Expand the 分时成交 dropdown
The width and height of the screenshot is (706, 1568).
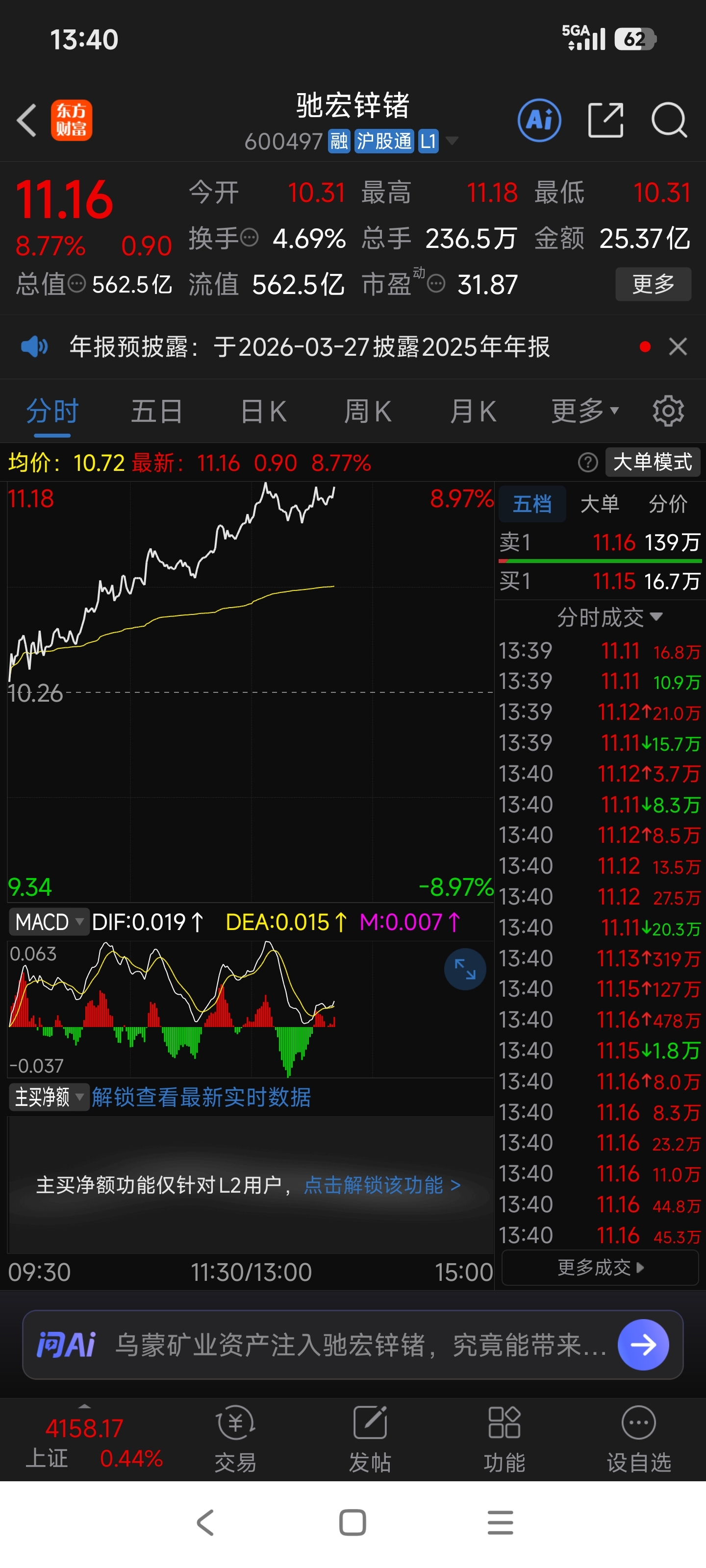pos(610,617)
